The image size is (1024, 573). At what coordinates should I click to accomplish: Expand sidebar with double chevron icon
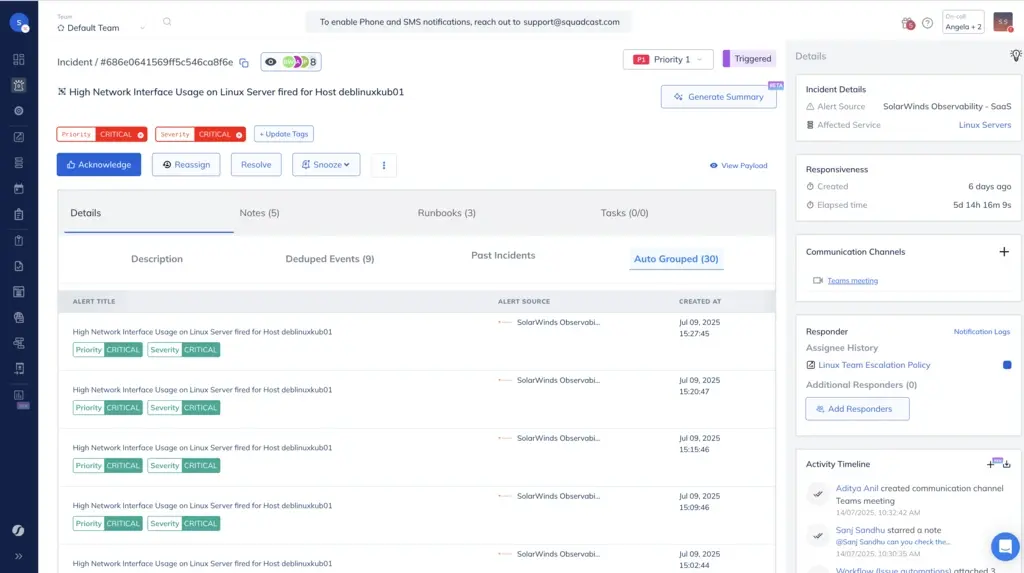click(x=19, y=556)
